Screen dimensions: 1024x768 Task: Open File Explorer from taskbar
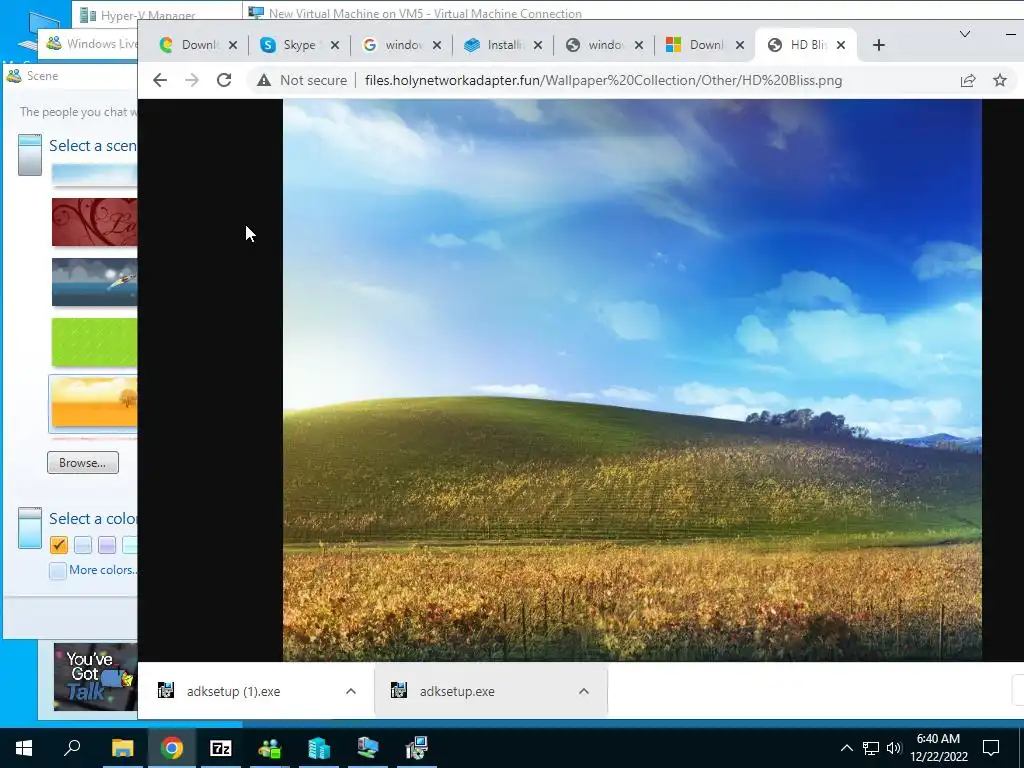coord(122,748)
